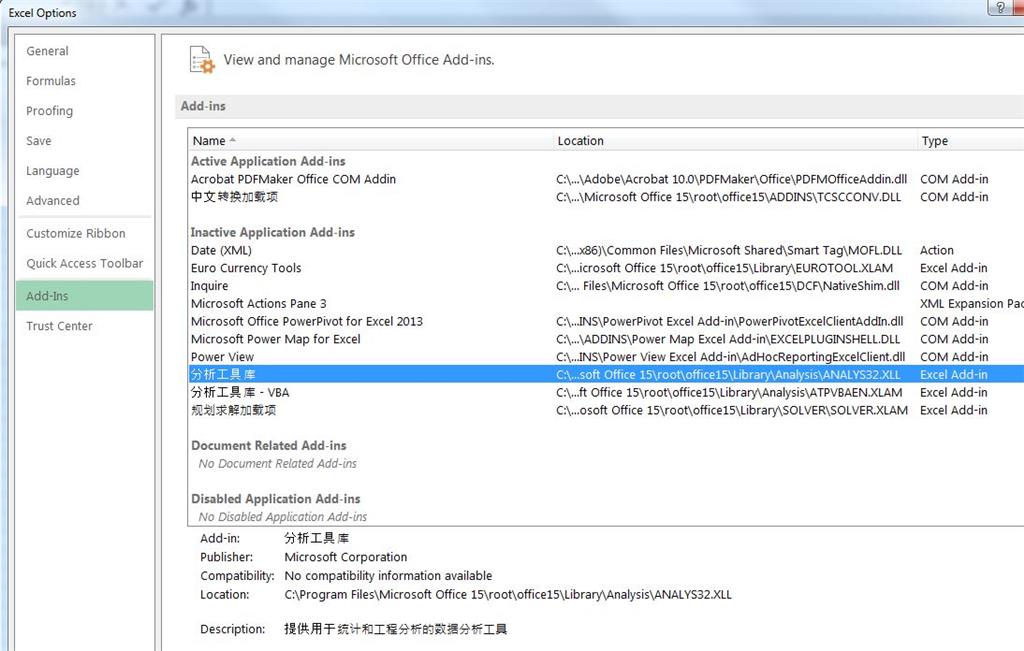This screenshot has height=651, width=1024.
Task: Click the Location column header
Action: (735, 140)
